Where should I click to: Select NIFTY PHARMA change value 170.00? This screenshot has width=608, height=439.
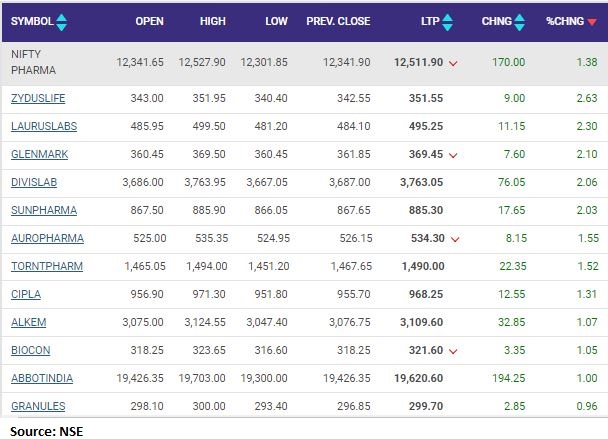click(x=508, y=62)
